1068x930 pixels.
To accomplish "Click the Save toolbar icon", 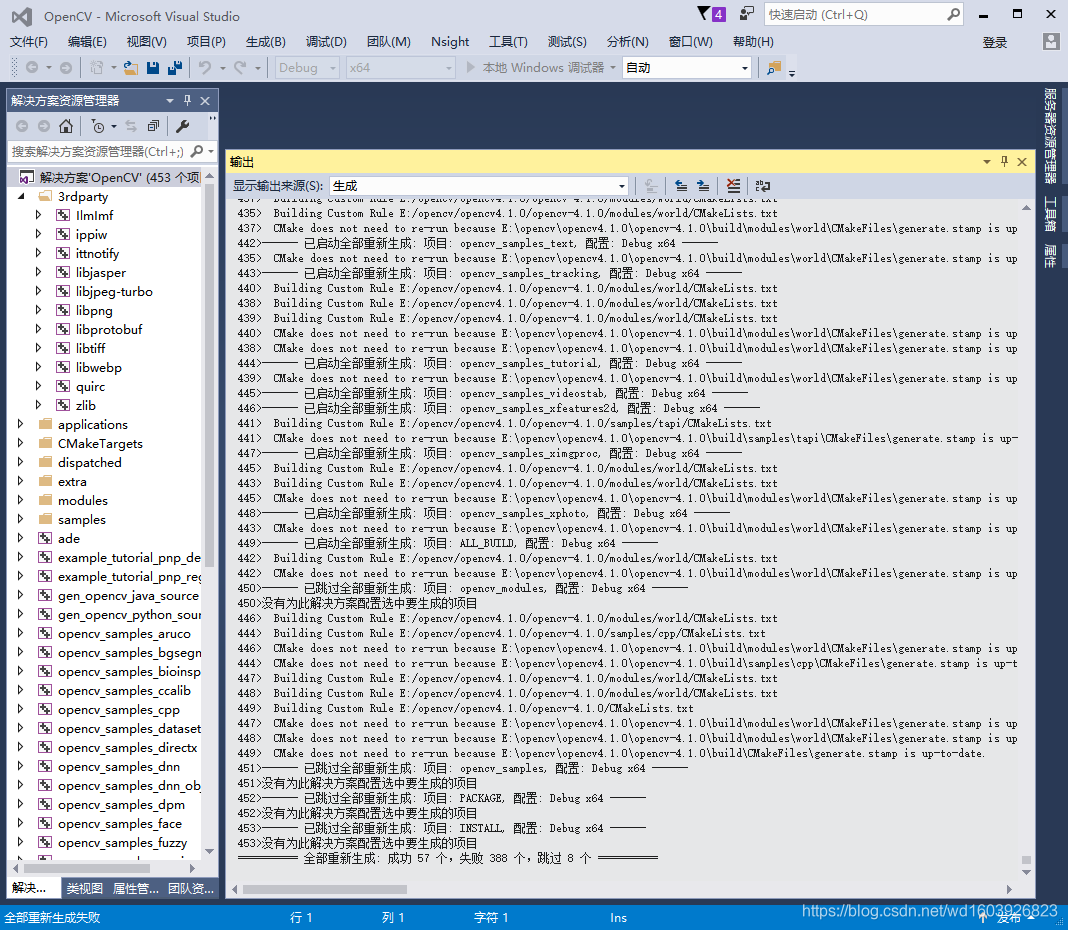I will coord(153,67).
